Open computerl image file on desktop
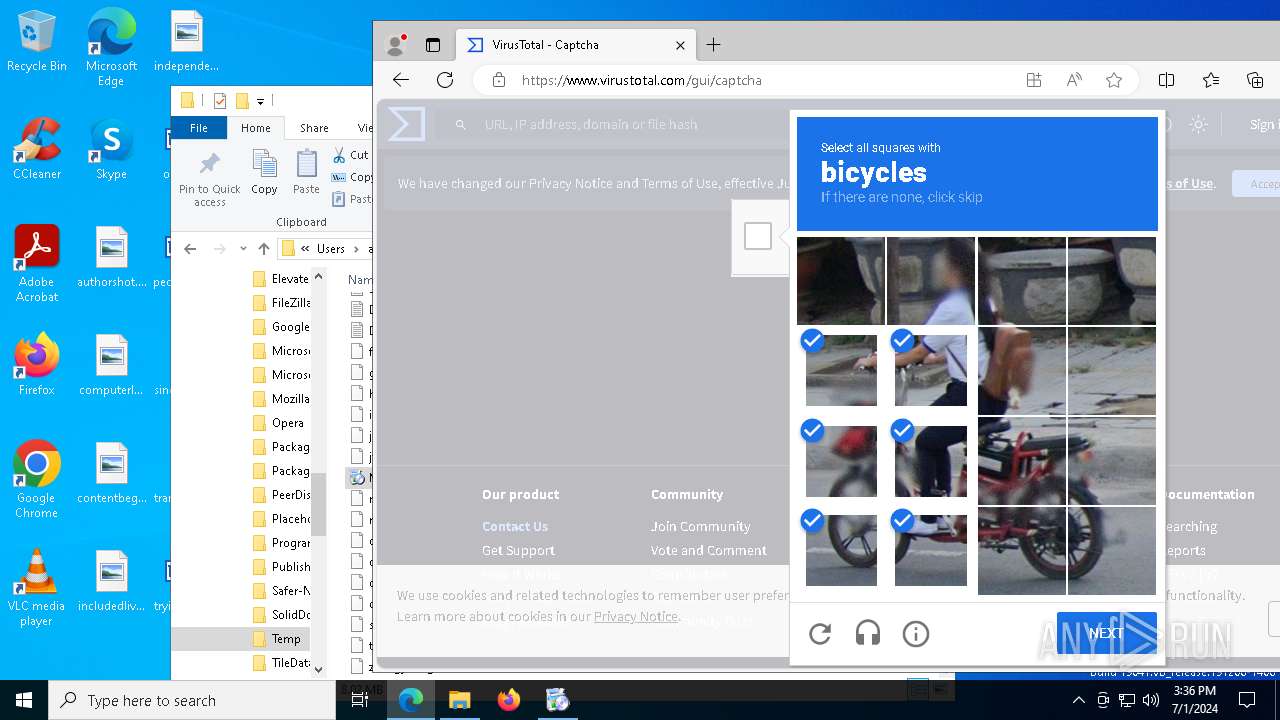Viewport: 1280px width, 720px height. click(111, 365)
